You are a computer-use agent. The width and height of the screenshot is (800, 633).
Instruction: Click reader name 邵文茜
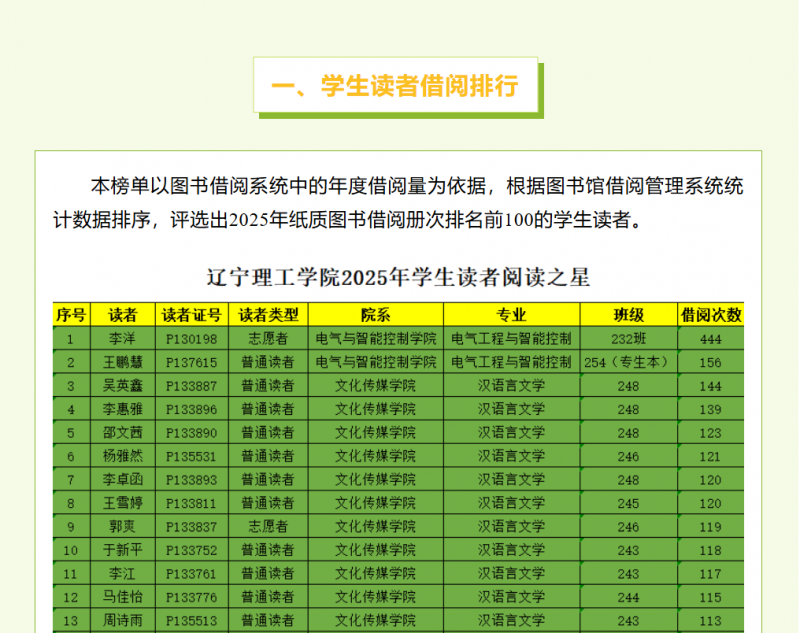tap(122, 433)
